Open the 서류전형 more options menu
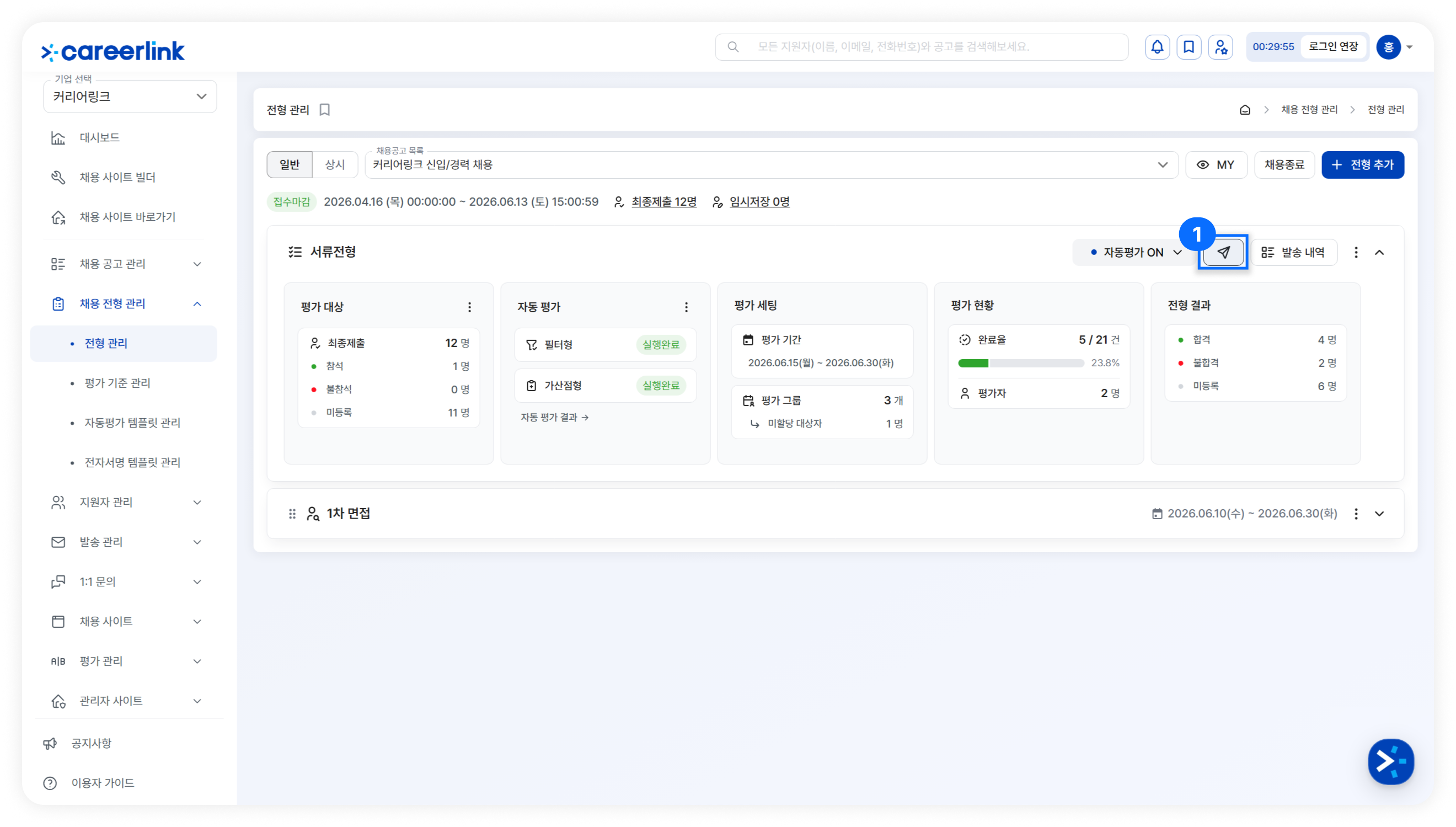This screenshot has height=827, width=1456. [1356, 252]
